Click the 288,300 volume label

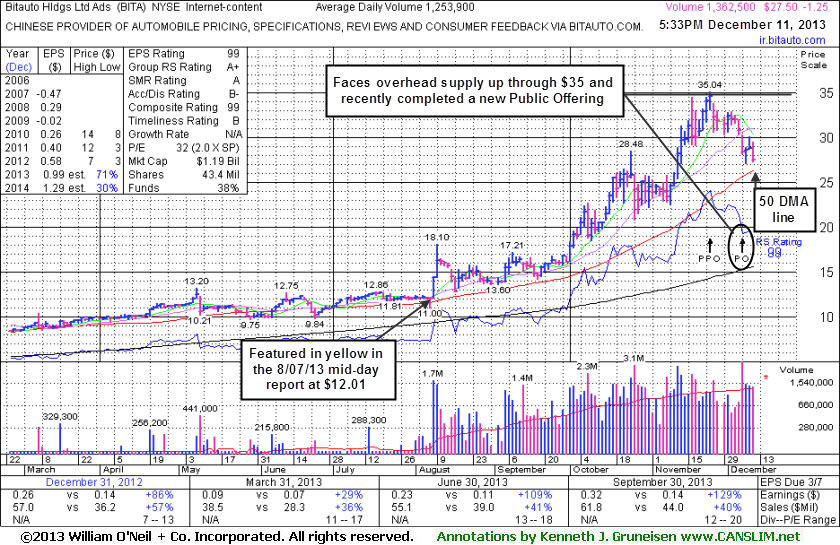click(369, 420)
